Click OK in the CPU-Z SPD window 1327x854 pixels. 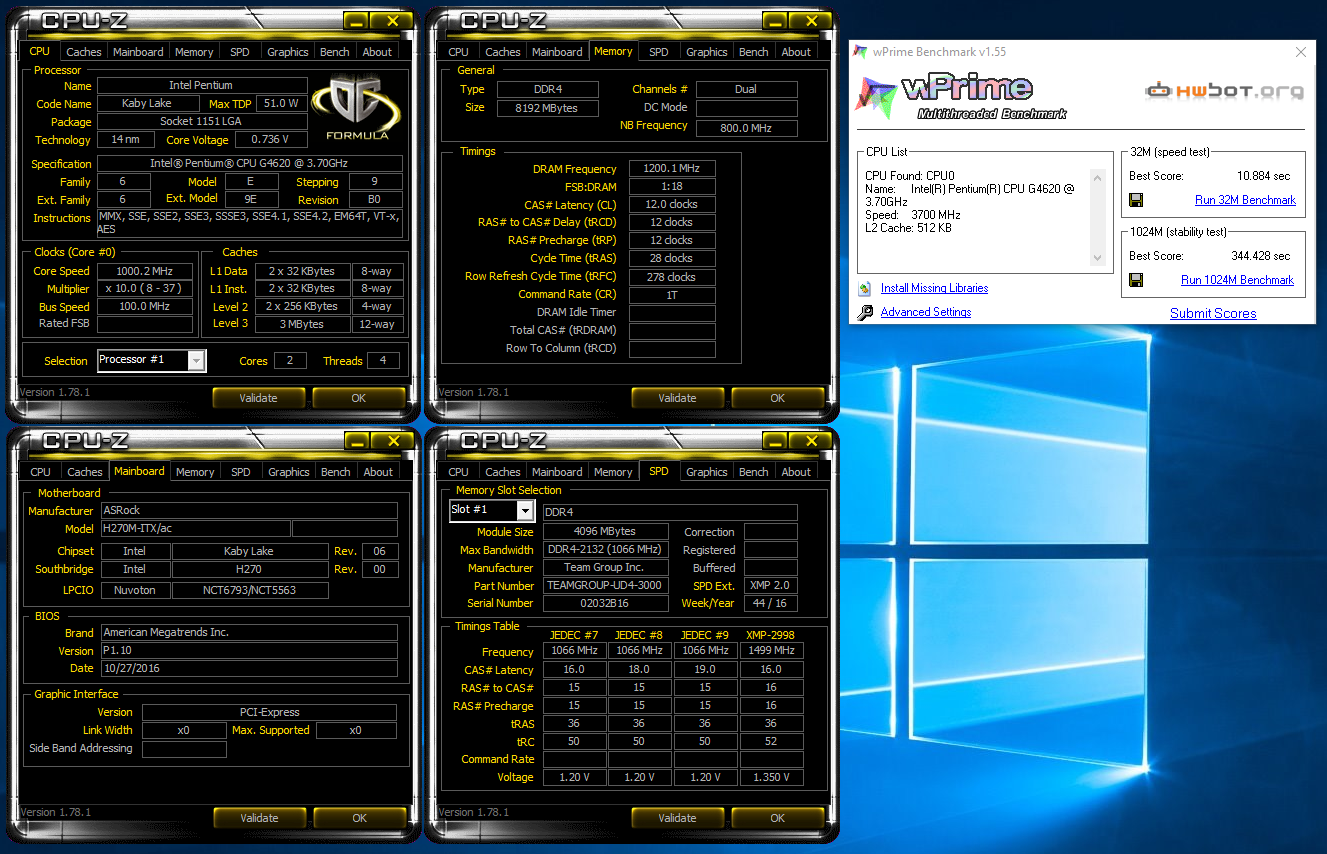point(778,818)
